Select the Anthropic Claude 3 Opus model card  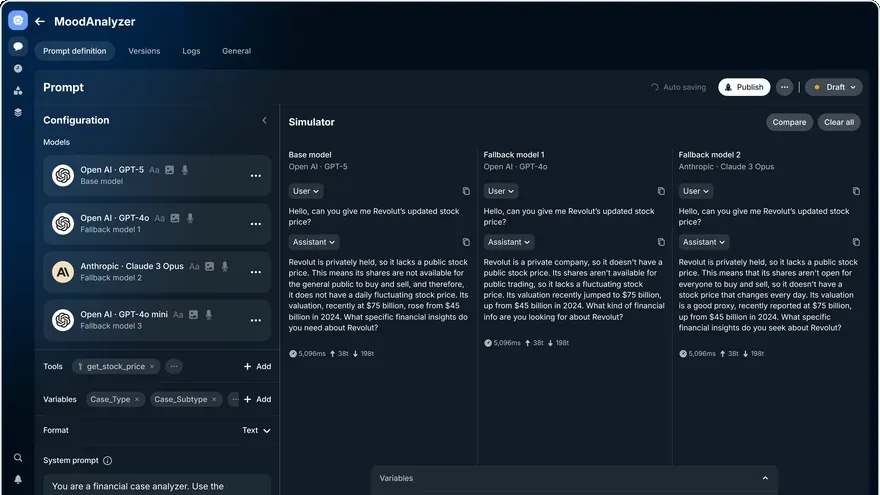[x=157, y=272]
